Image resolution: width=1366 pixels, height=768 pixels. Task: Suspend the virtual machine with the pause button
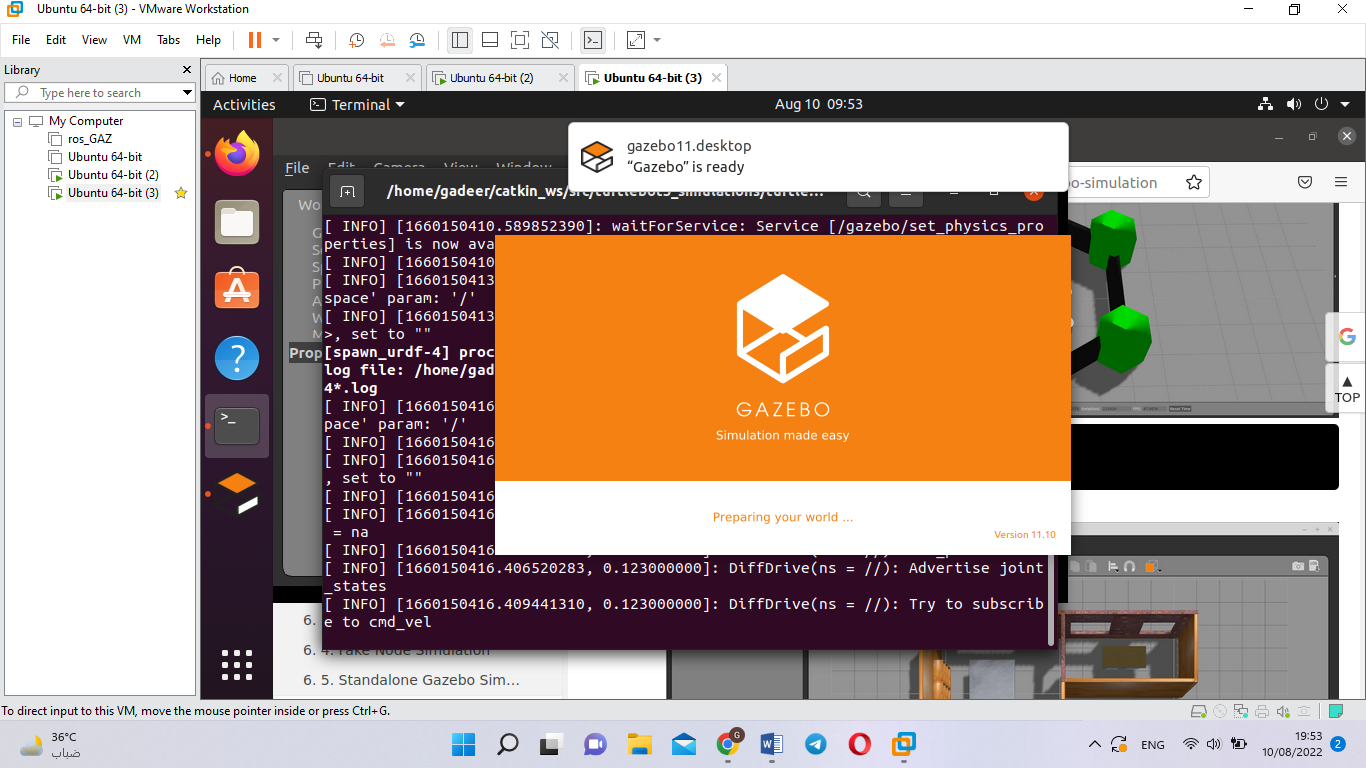[x=254, y=40]
